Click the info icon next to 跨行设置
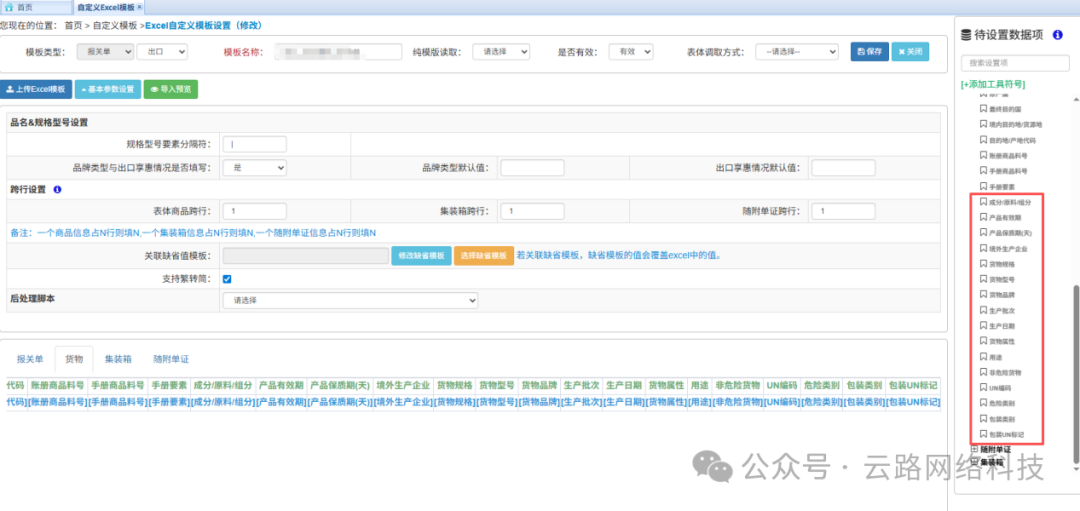The image size is (1080, 511). coord(57,189)
